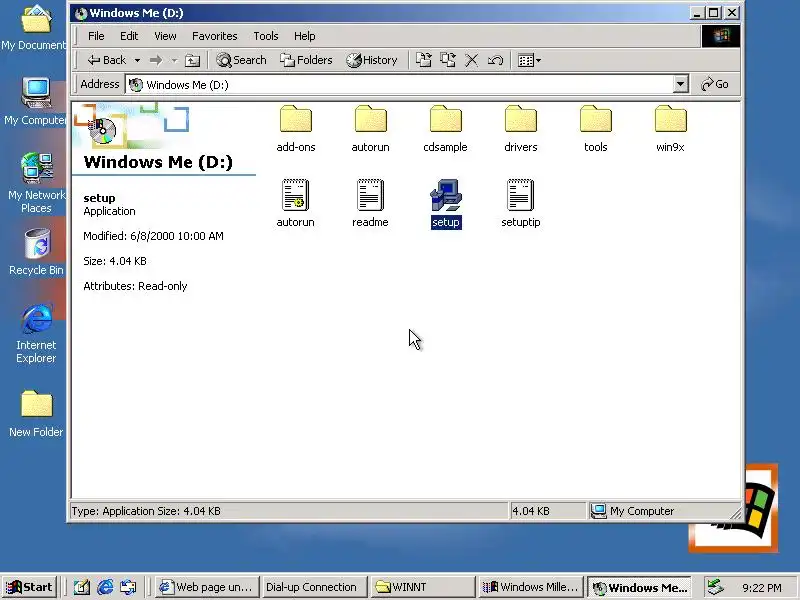Open the File menu
Viewport: 800px width, 600px height.
[96, 36]
